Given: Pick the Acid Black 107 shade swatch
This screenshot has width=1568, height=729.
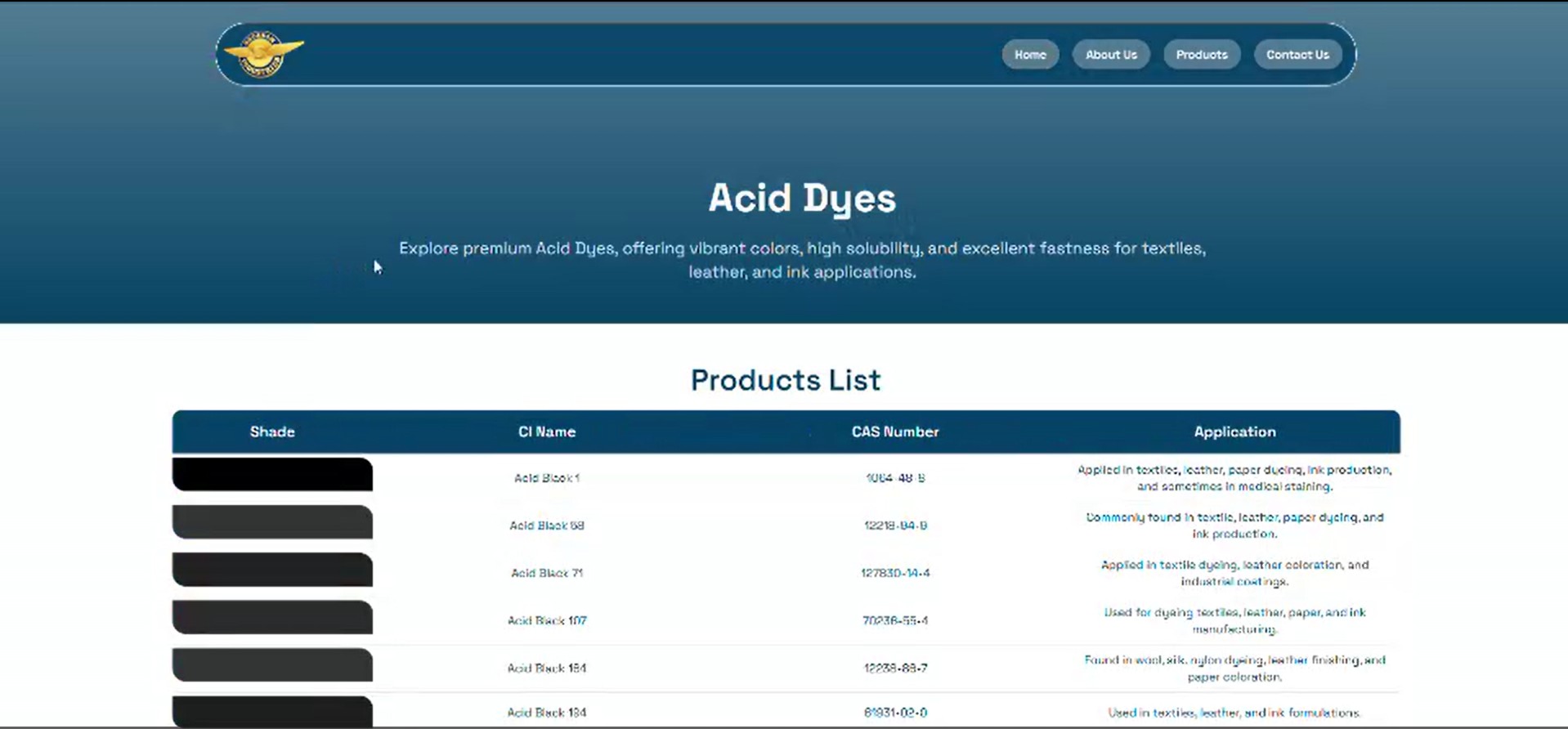Looking at the screenshot, I should point(272,617).
